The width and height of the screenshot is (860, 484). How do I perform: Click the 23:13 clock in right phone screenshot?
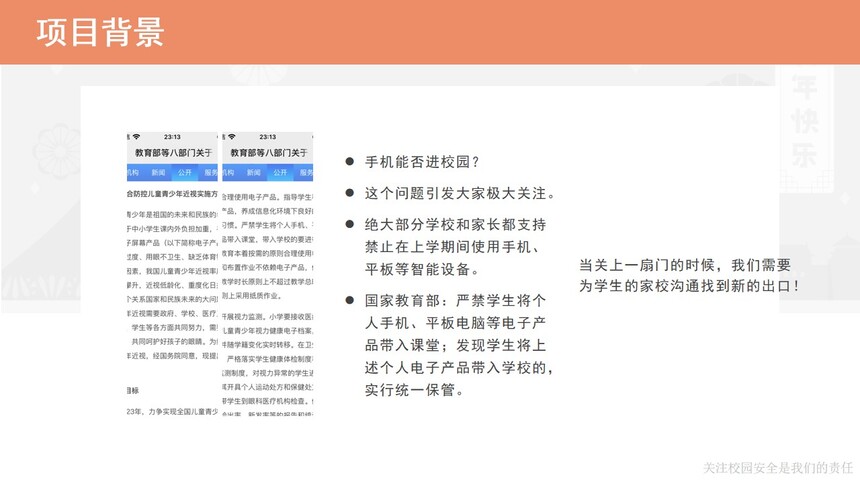click(x=267, y=137)
